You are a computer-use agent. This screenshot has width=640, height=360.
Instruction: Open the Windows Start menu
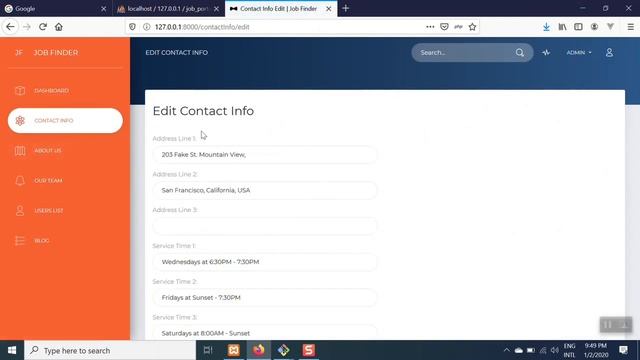tap(12, 350)
